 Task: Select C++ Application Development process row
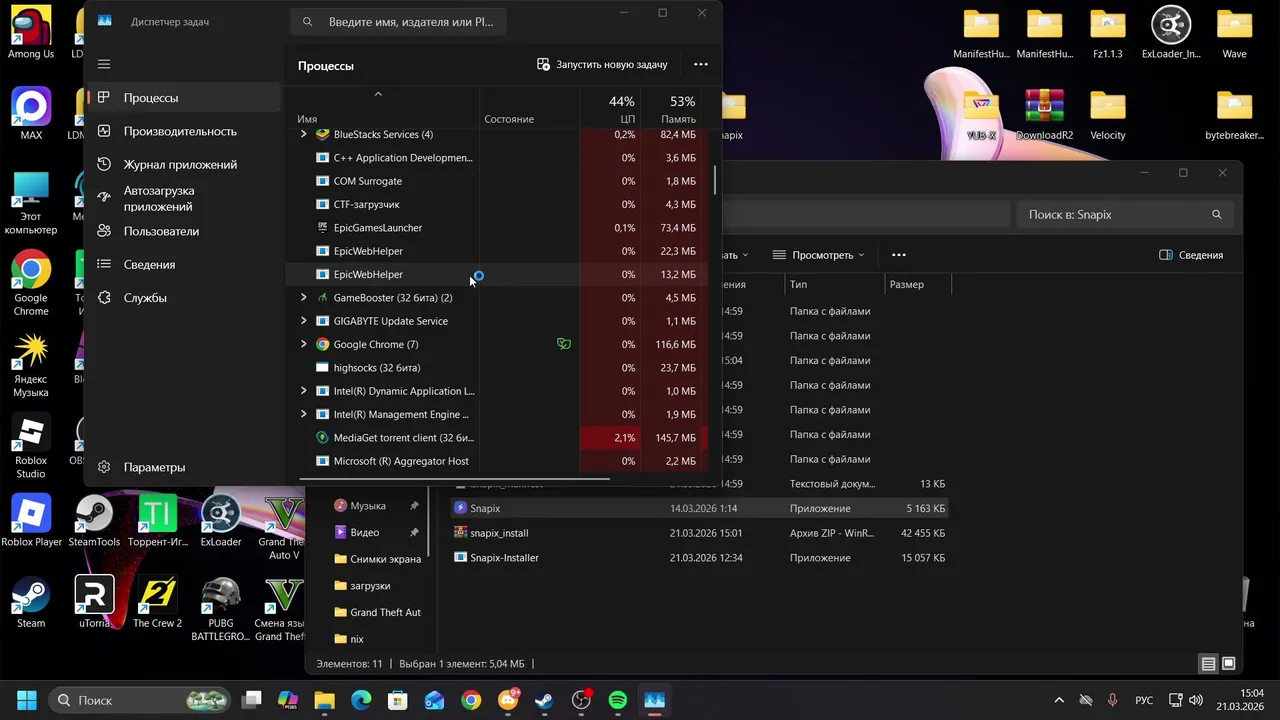tap(498, 158)
